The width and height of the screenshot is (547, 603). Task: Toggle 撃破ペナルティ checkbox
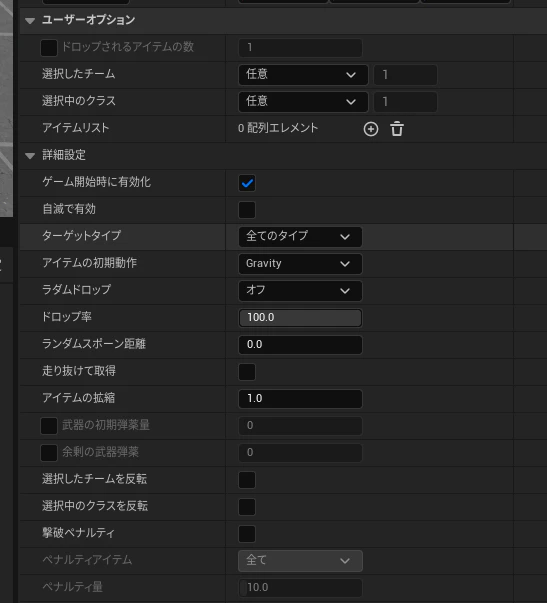point(247,534)
